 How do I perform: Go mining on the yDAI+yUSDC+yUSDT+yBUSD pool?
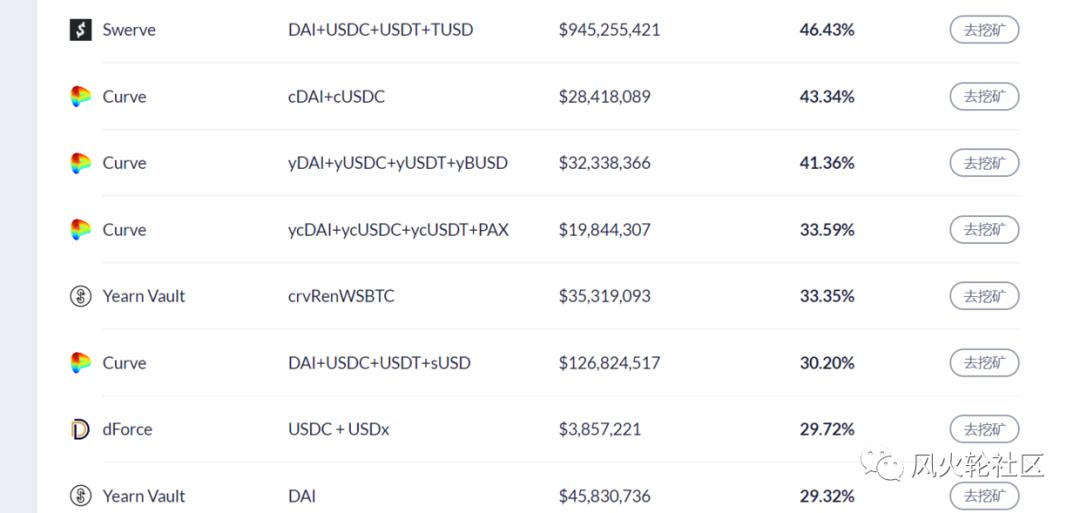[983, 163]
